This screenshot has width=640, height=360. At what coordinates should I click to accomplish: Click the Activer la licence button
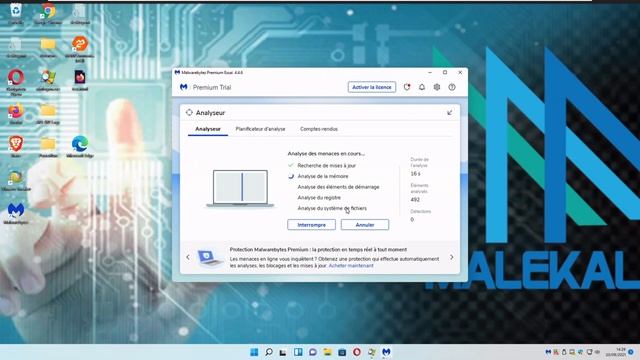371,87
